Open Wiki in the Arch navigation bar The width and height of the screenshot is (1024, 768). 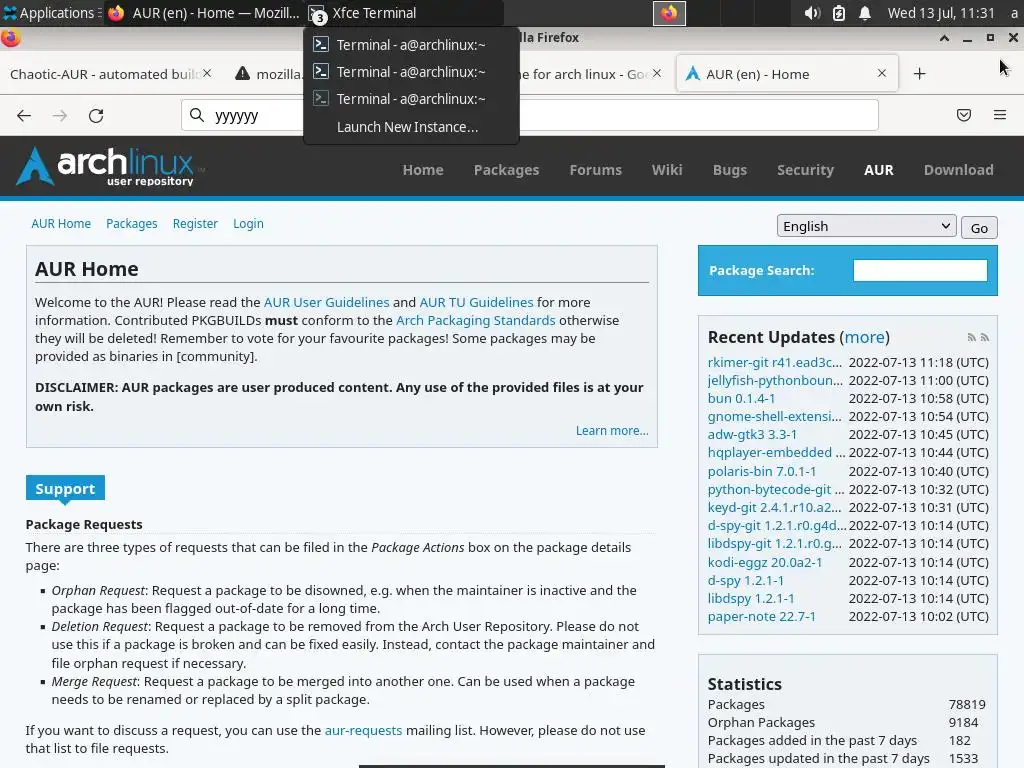coord(667,170)
